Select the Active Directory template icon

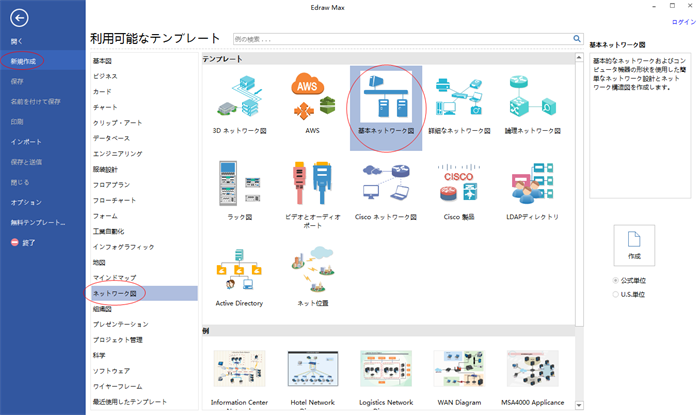(x=239, y=270)
